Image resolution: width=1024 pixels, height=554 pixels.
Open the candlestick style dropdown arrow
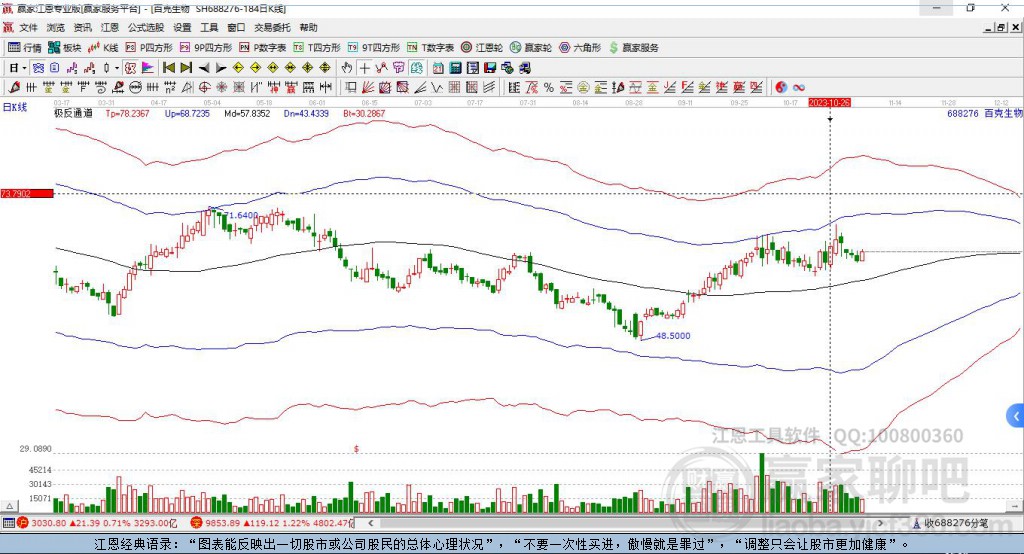click(117, 68)
